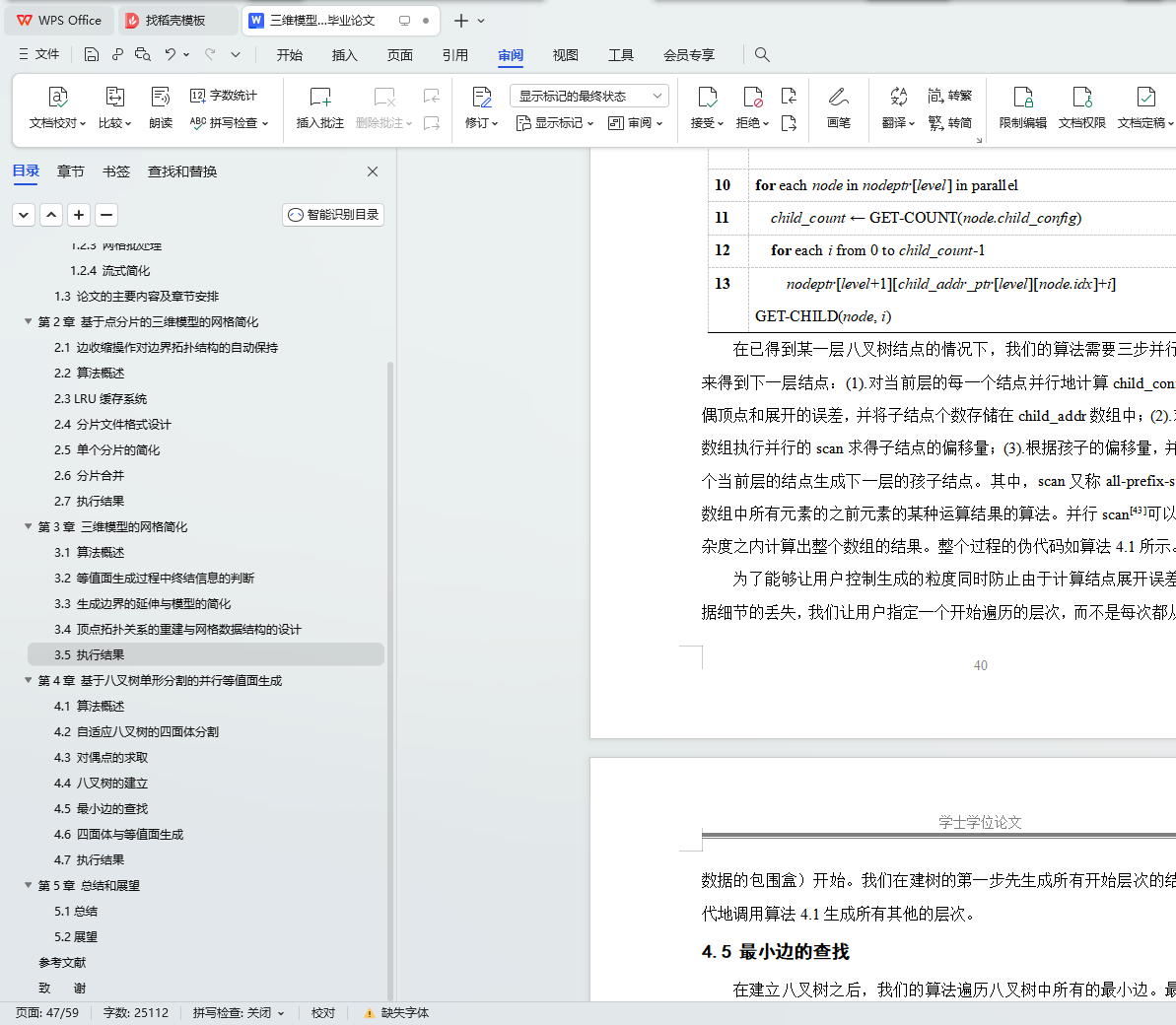Click the promote heading plus button
This screenshot has height=1025, width=1176.
(x=79, y=215)
